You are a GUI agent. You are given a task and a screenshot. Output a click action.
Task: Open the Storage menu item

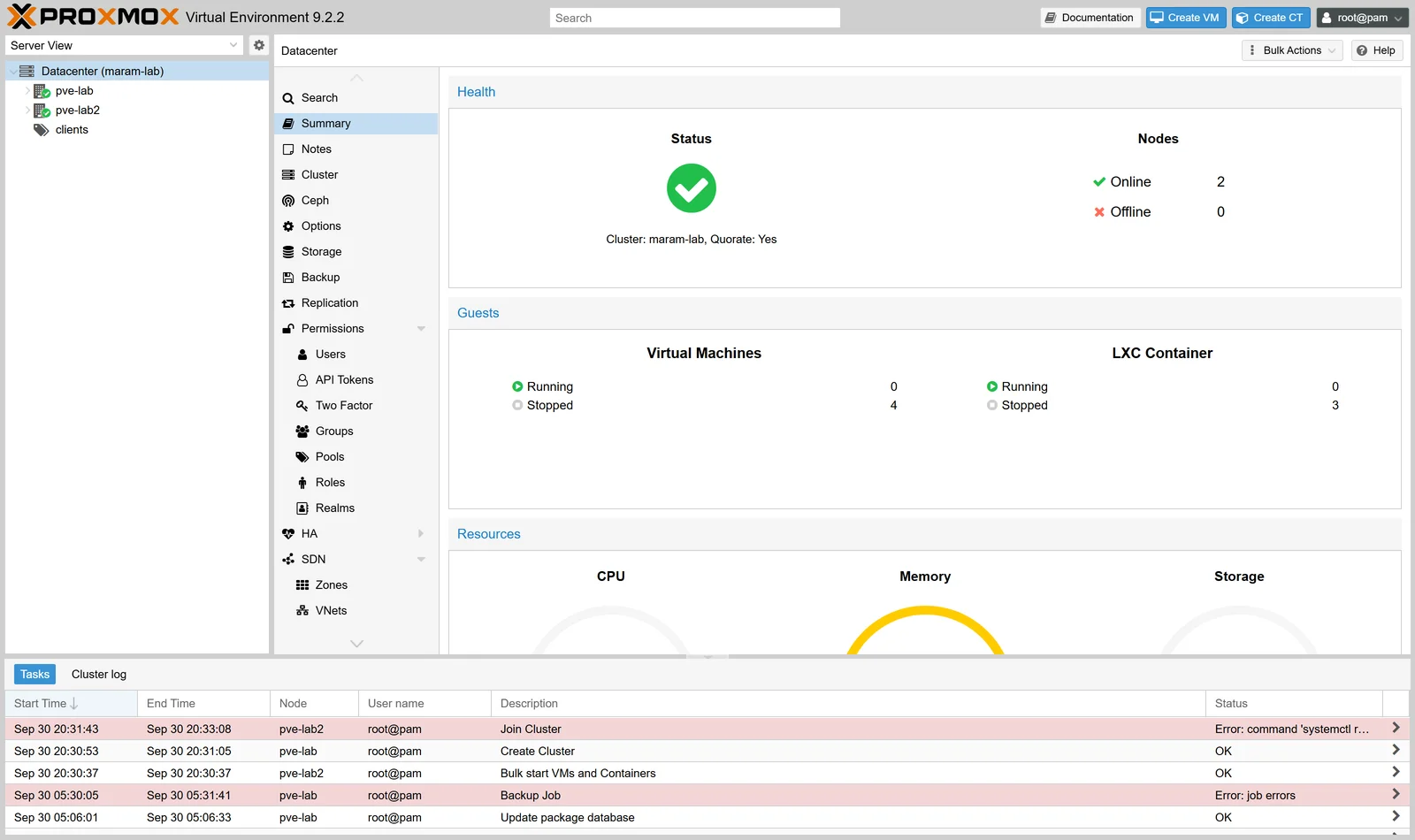pyautogui.click(x=356, y=252)
